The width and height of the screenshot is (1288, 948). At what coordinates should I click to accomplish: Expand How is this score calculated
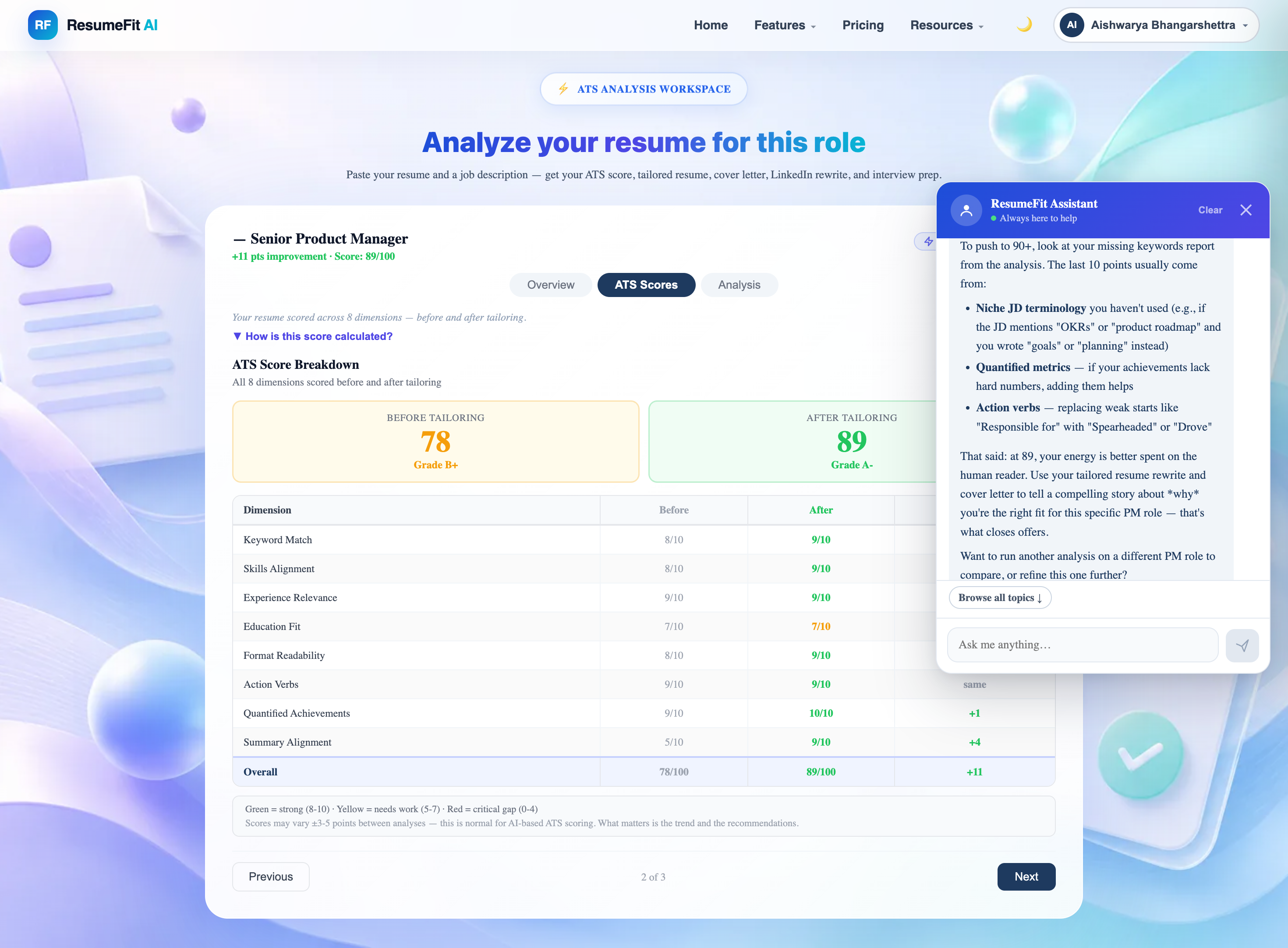313,336
